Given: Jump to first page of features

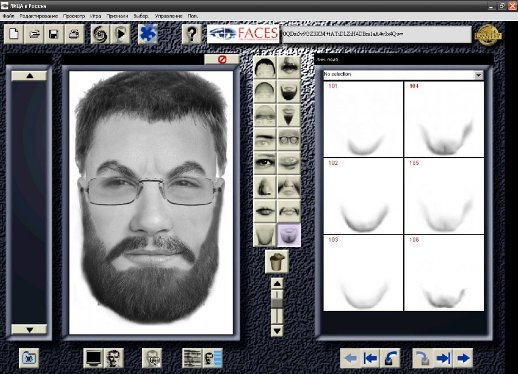Looking at the screenshot, I should 370,358.
